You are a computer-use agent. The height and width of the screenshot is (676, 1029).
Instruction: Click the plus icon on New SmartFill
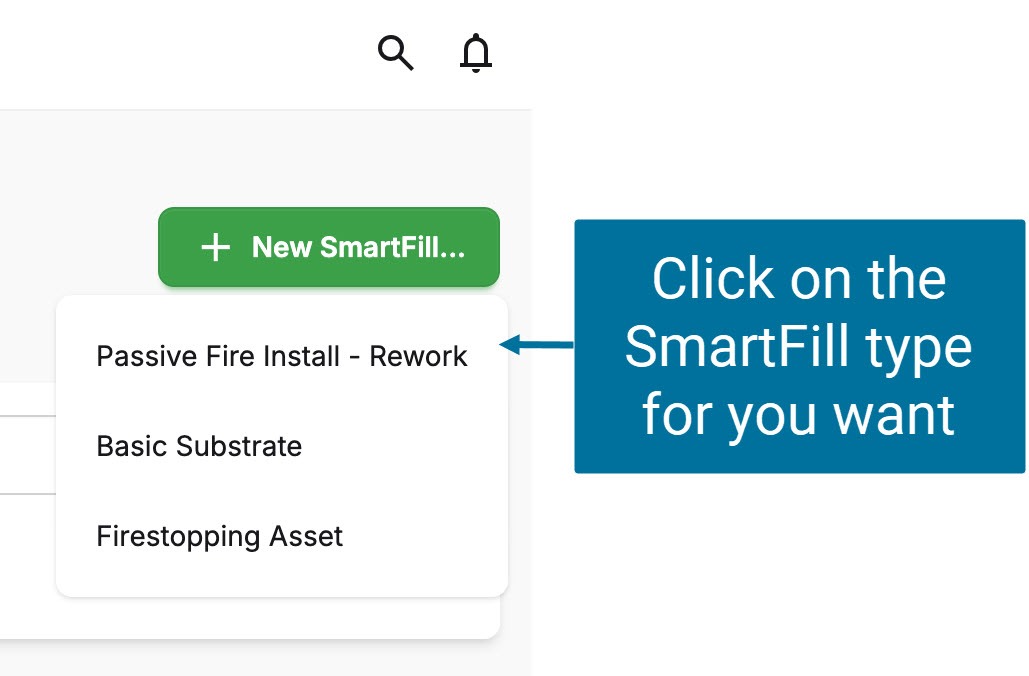(x=215, y=248)
